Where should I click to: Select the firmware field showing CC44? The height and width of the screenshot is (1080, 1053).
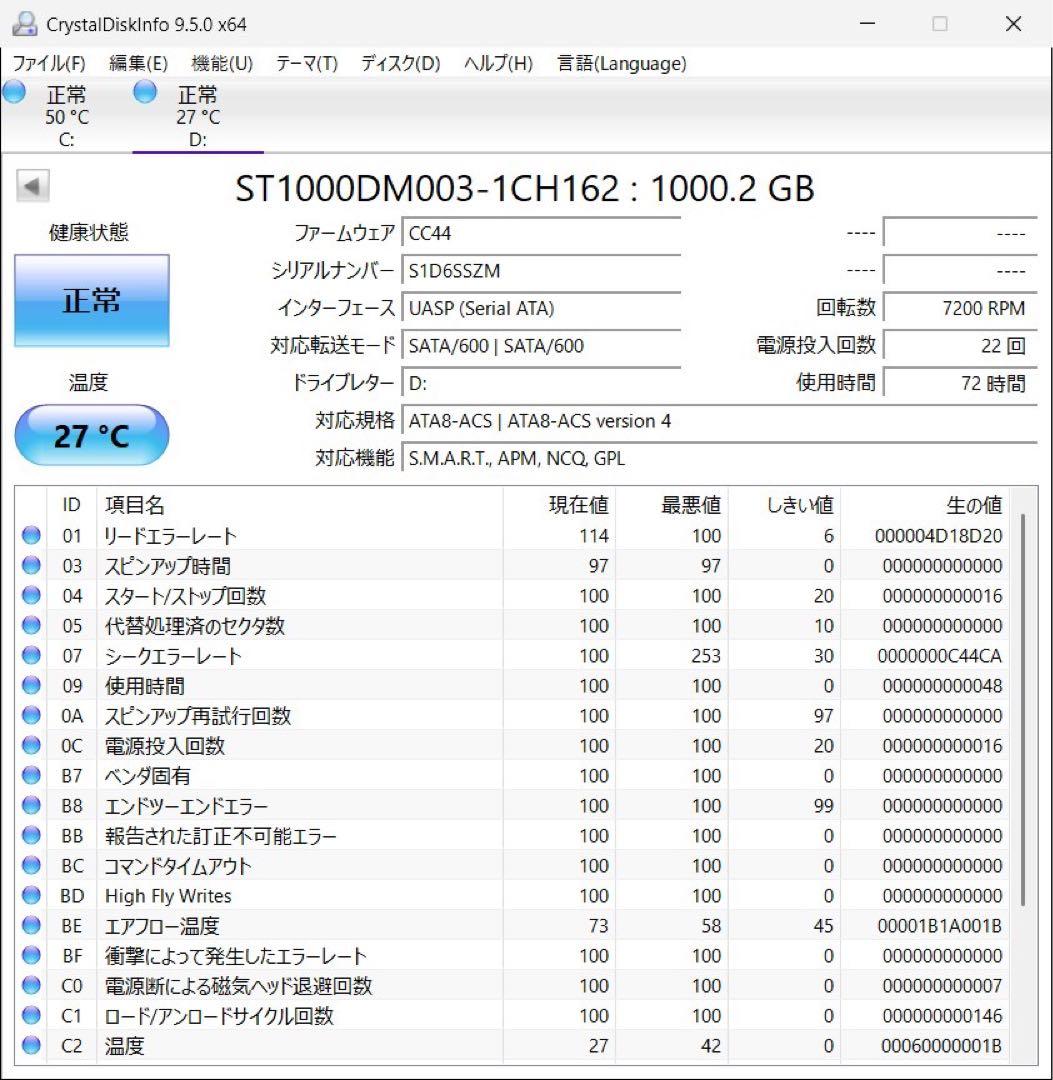pyautogui.click(x=540, y=232)
